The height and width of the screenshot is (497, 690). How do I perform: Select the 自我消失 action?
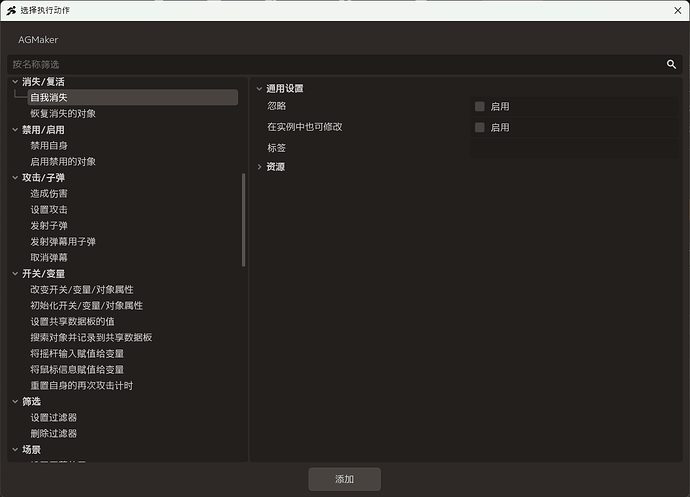[132, 97]
